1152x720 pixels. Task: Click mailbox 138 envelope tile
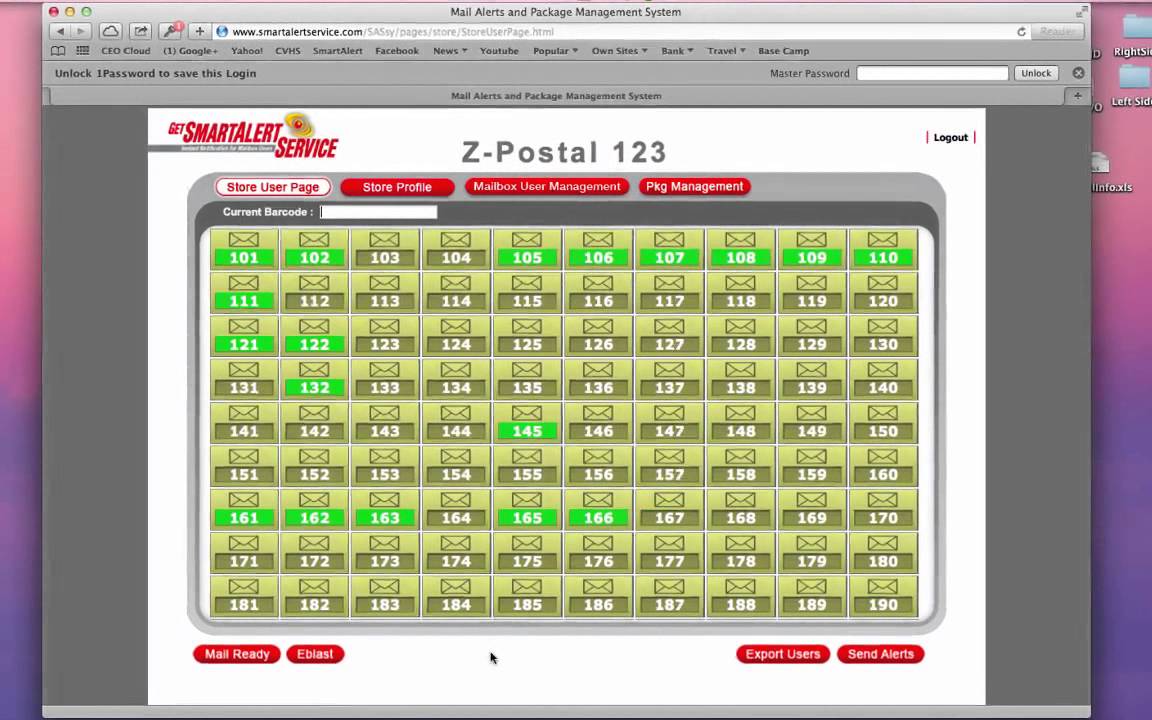[741, 379]
